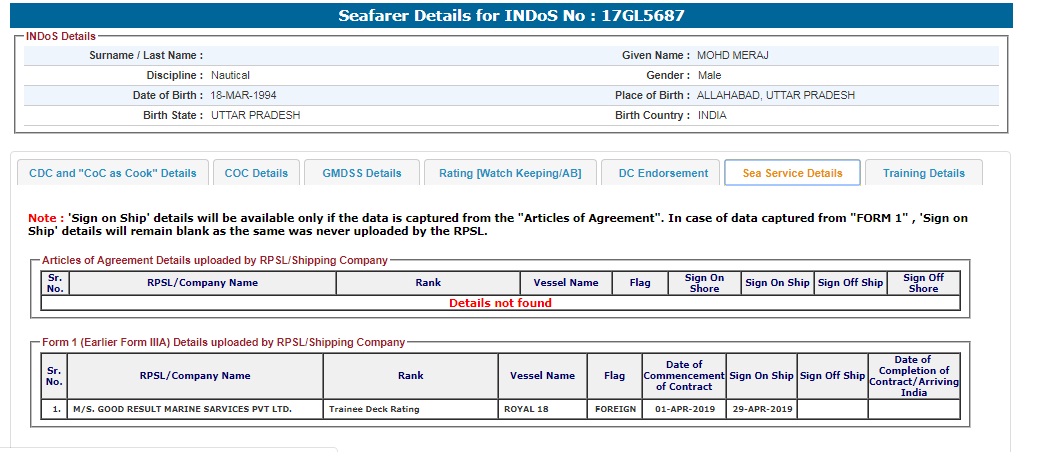Viewport: 1037px width, 460px height.
Task: Click the Seafarer Details INDoS No title bar
Action: click(x=511, y=16)
